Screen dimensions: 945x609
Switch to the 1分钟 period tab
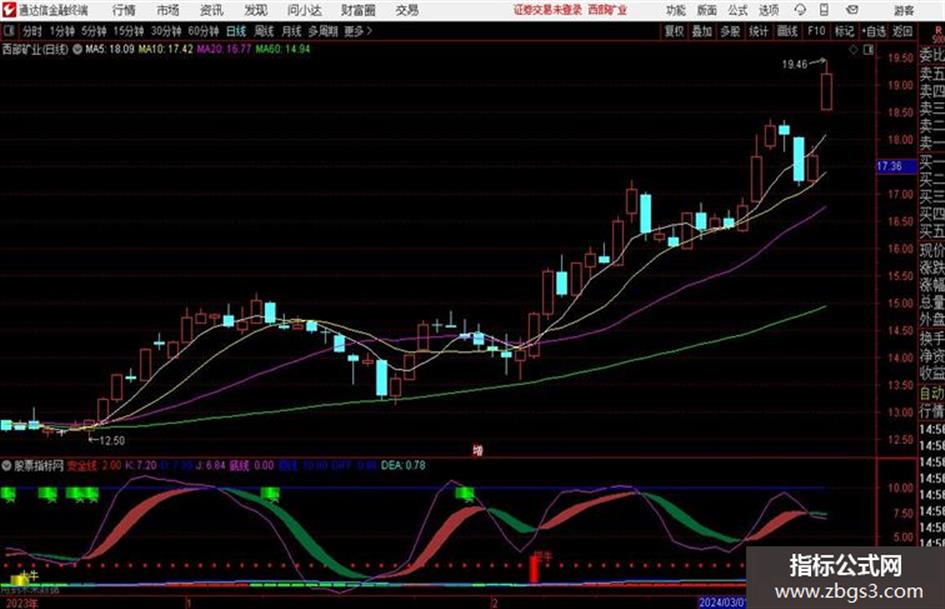click(x=61, y=31)
